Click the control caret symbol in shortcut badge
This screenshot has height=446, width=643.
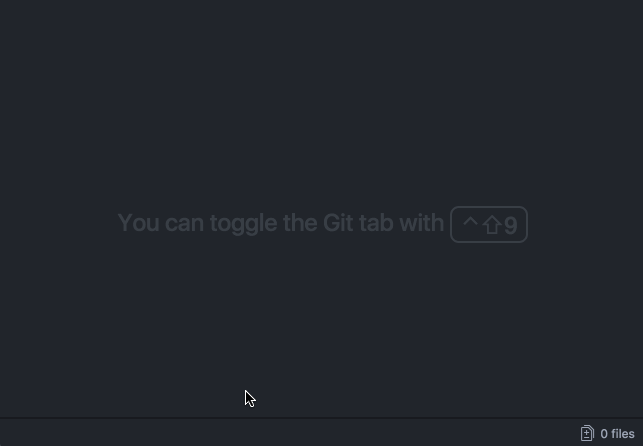pos(470,222)
